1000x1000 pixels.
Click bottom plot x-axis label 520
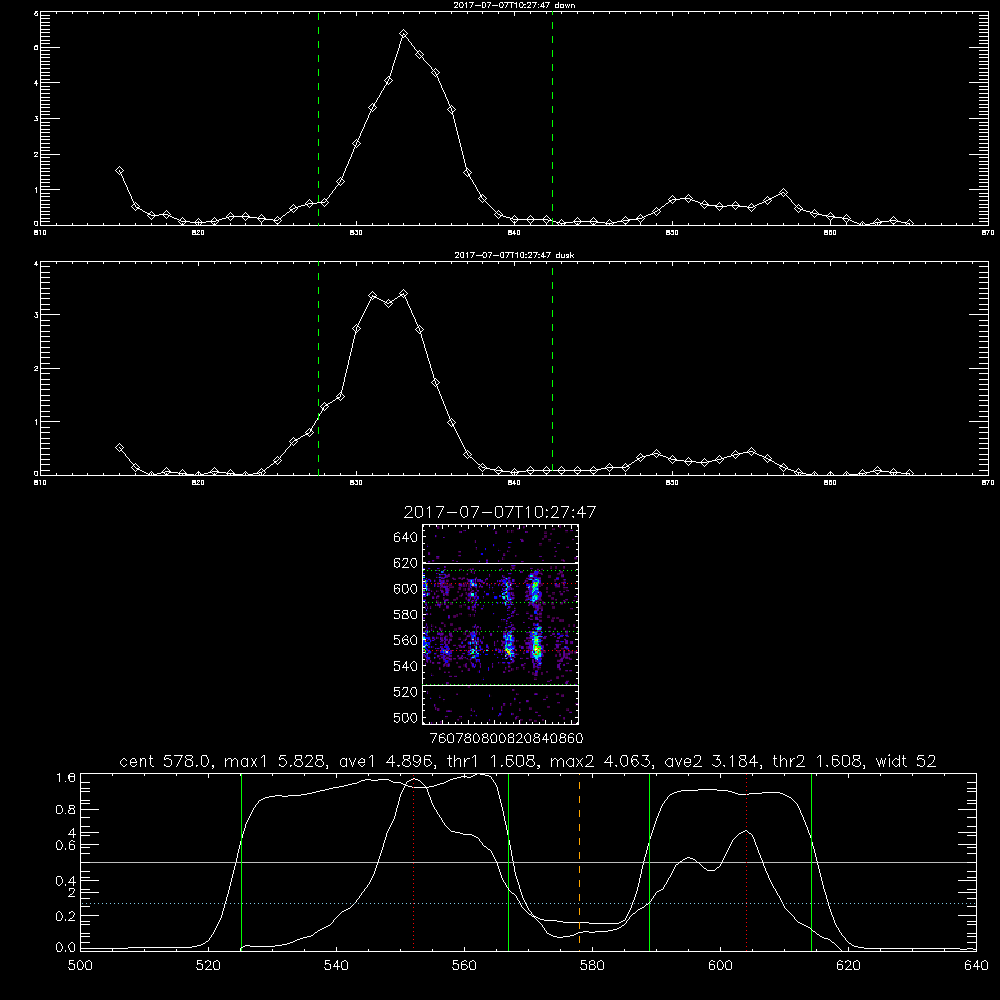pos(208,966)
